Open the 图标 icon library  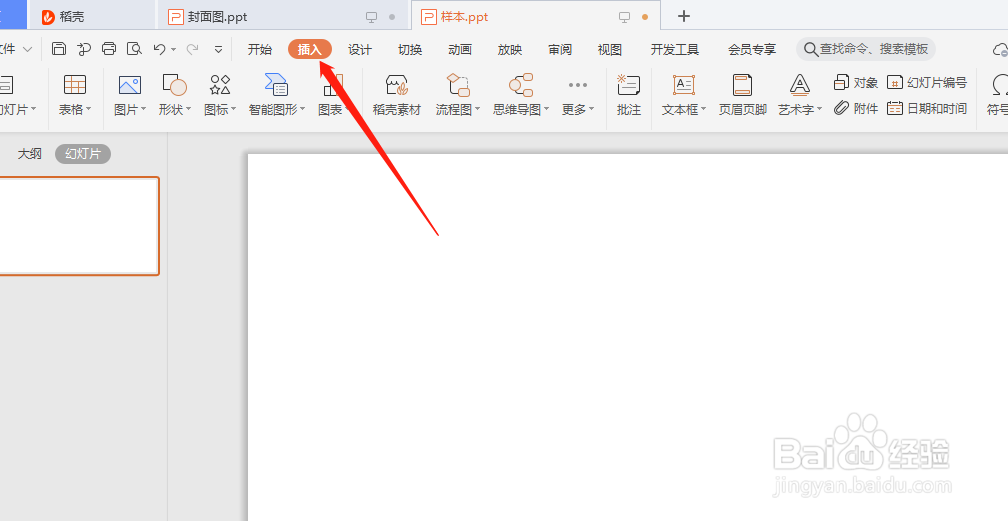pos(220,84)
